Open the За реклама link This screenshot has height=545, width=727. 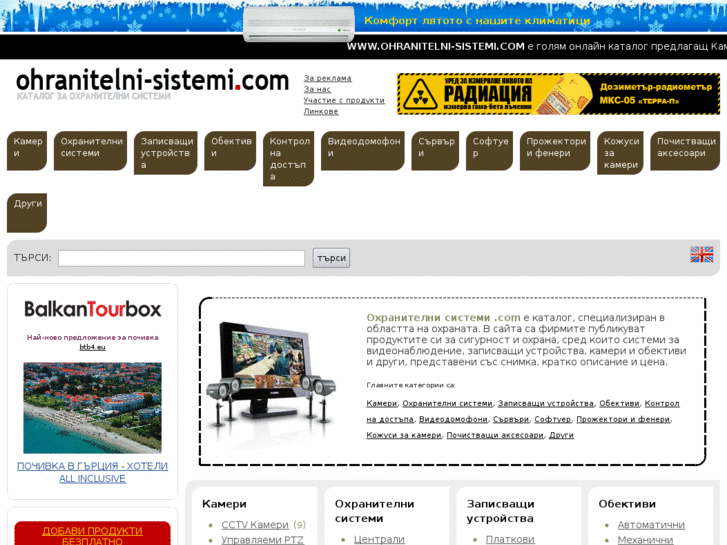(x=327, y=78)
